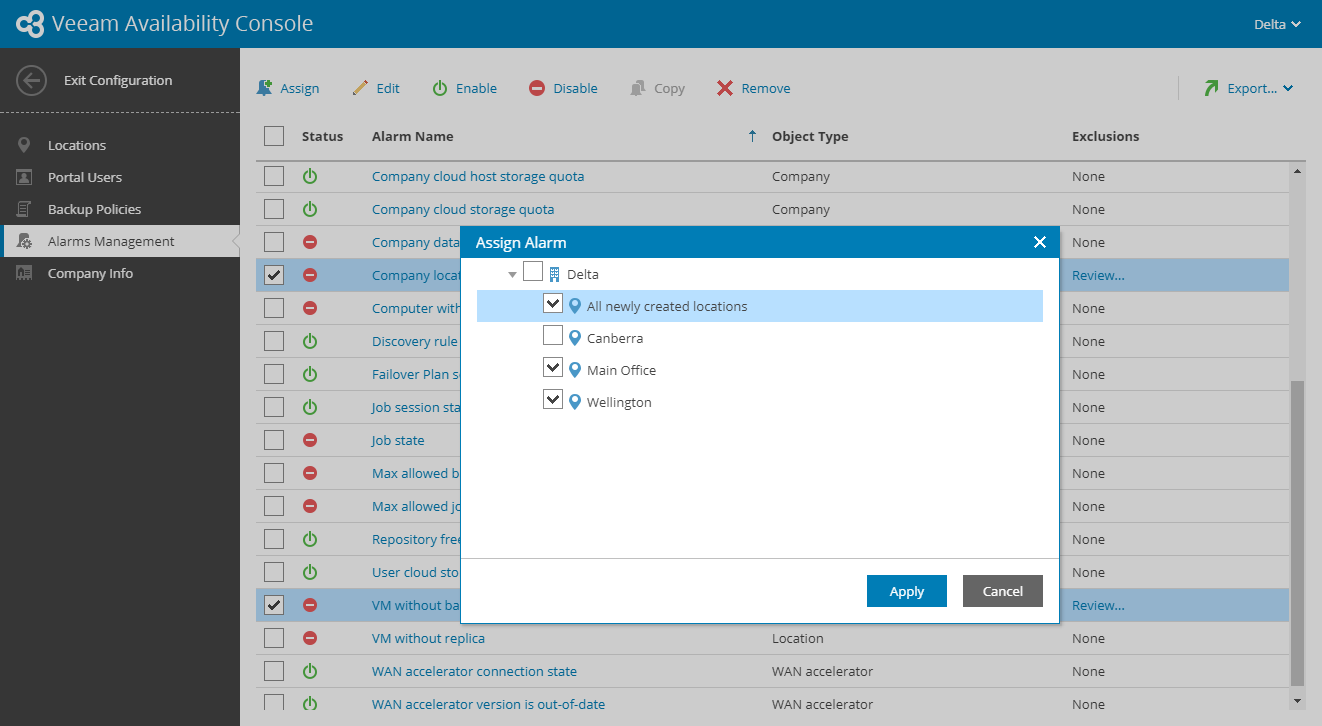Click status icon for VM without replica
The width and height of the screenshot is (1322, 726).
(x=310, y=638)
